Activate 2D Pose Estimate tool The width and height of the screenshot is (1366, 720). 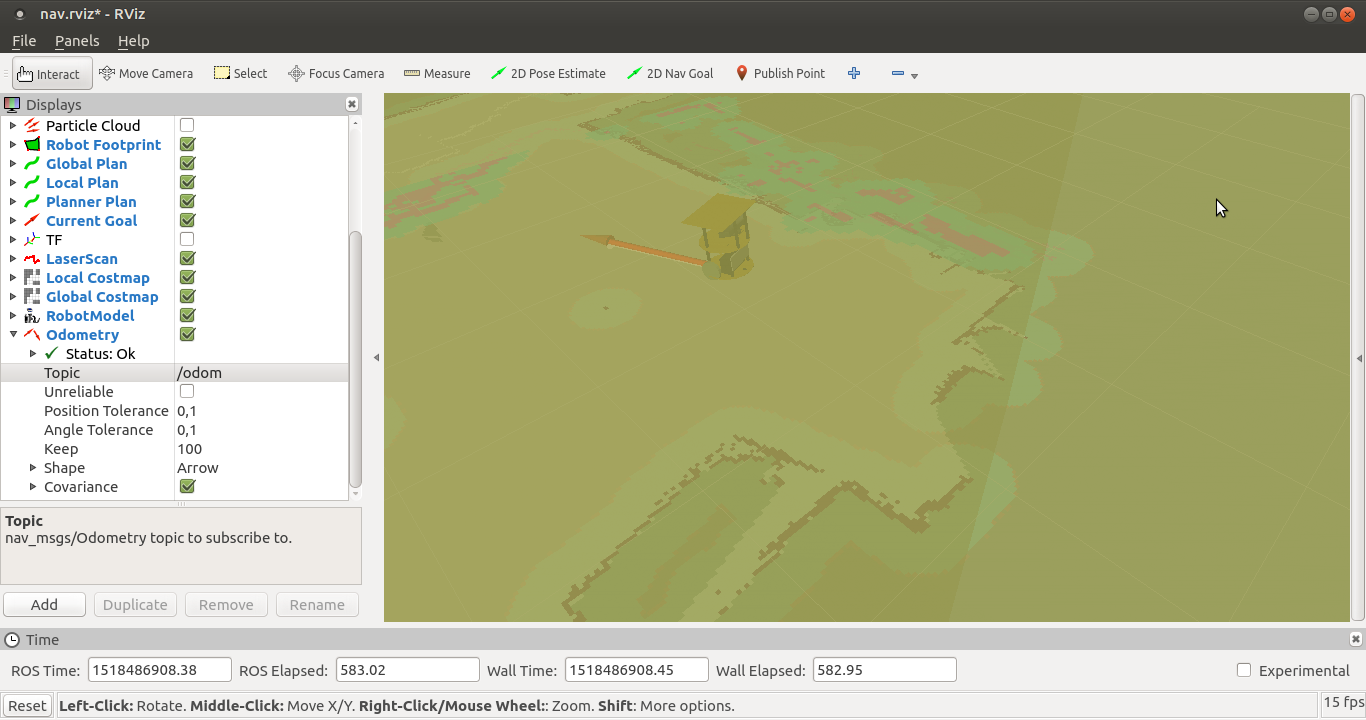click(548, 73)
